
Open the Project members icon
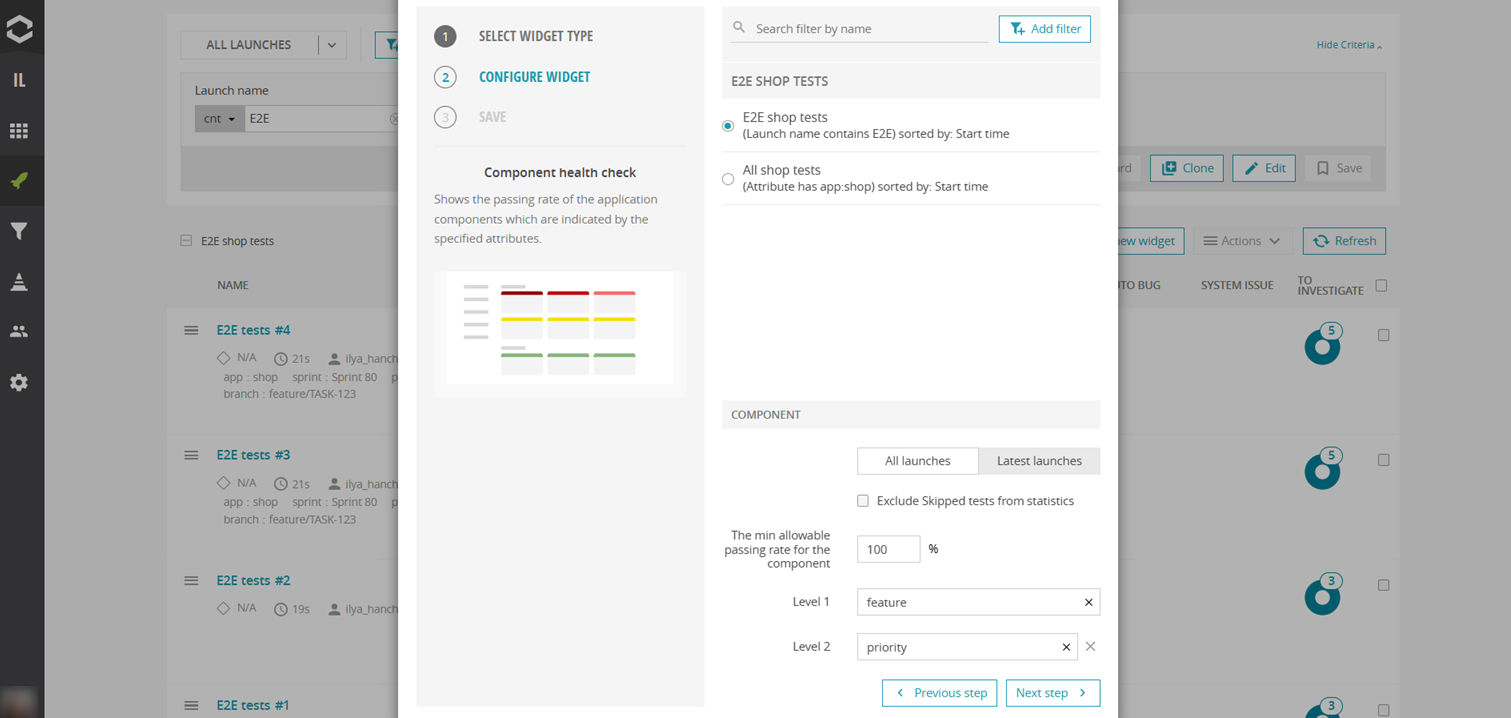tap(19, 332)
